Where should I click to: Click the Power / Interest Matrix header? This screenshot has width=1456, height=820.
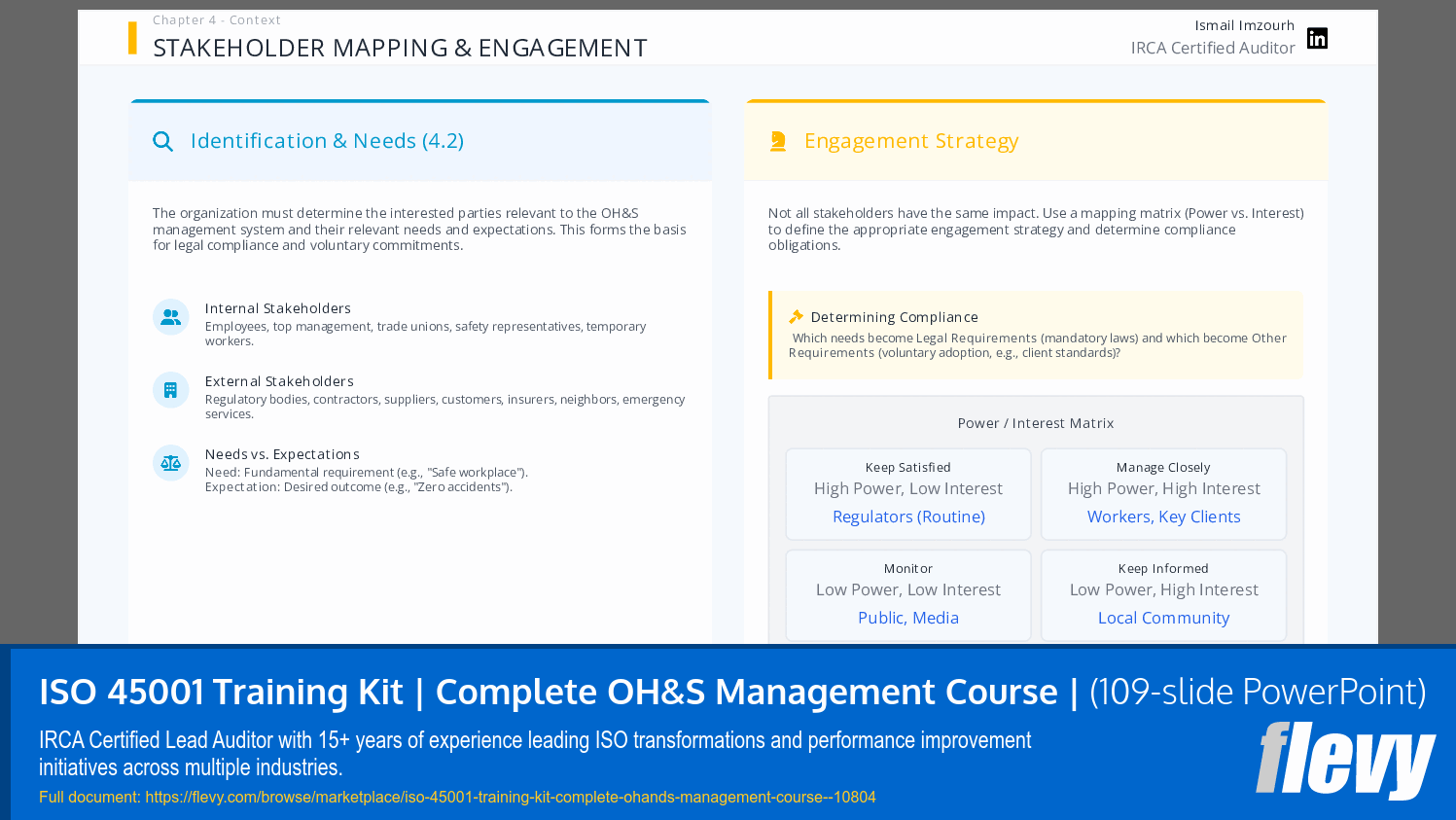point(1035,422)
